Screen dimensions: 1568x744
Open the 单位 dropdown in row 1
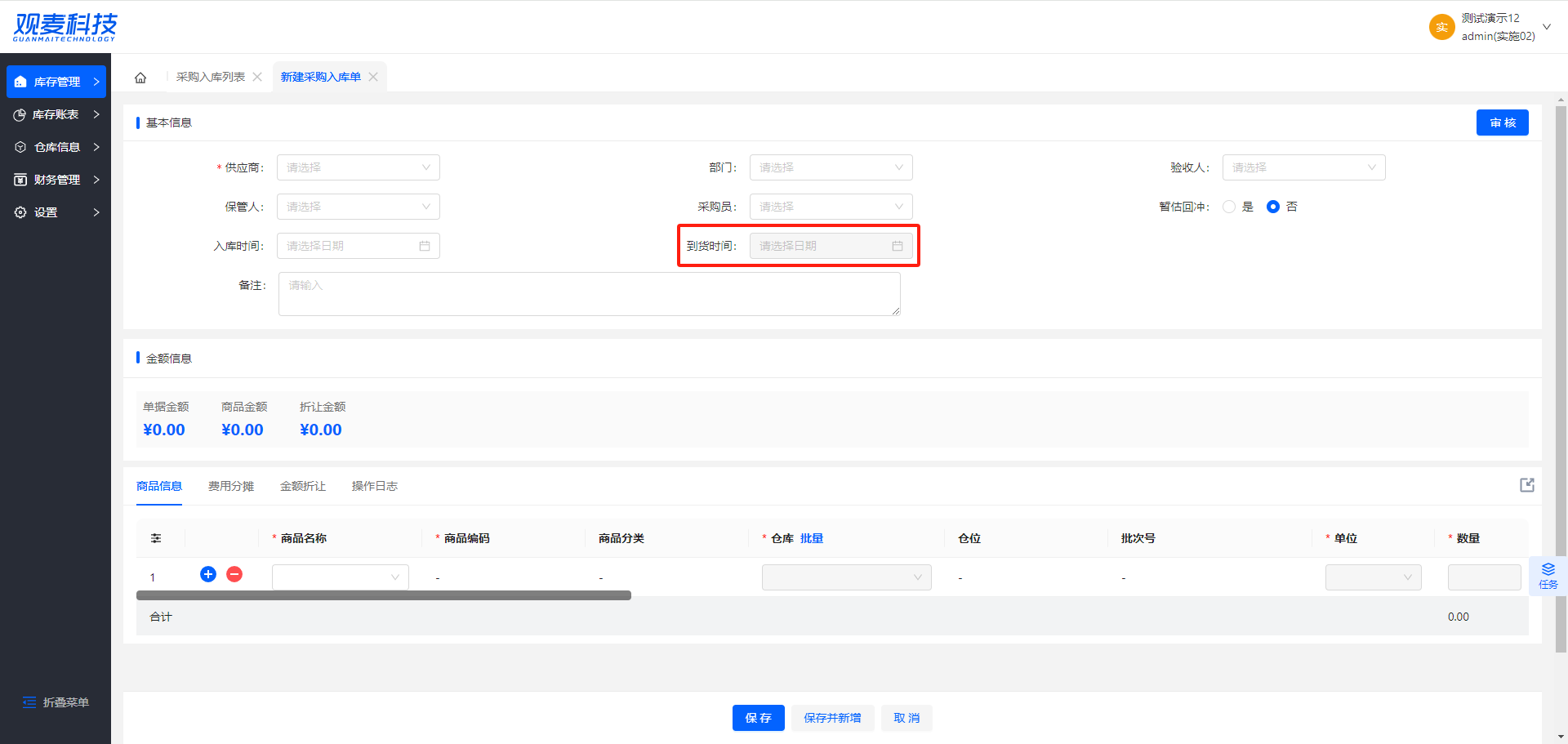pos(1374,577)
